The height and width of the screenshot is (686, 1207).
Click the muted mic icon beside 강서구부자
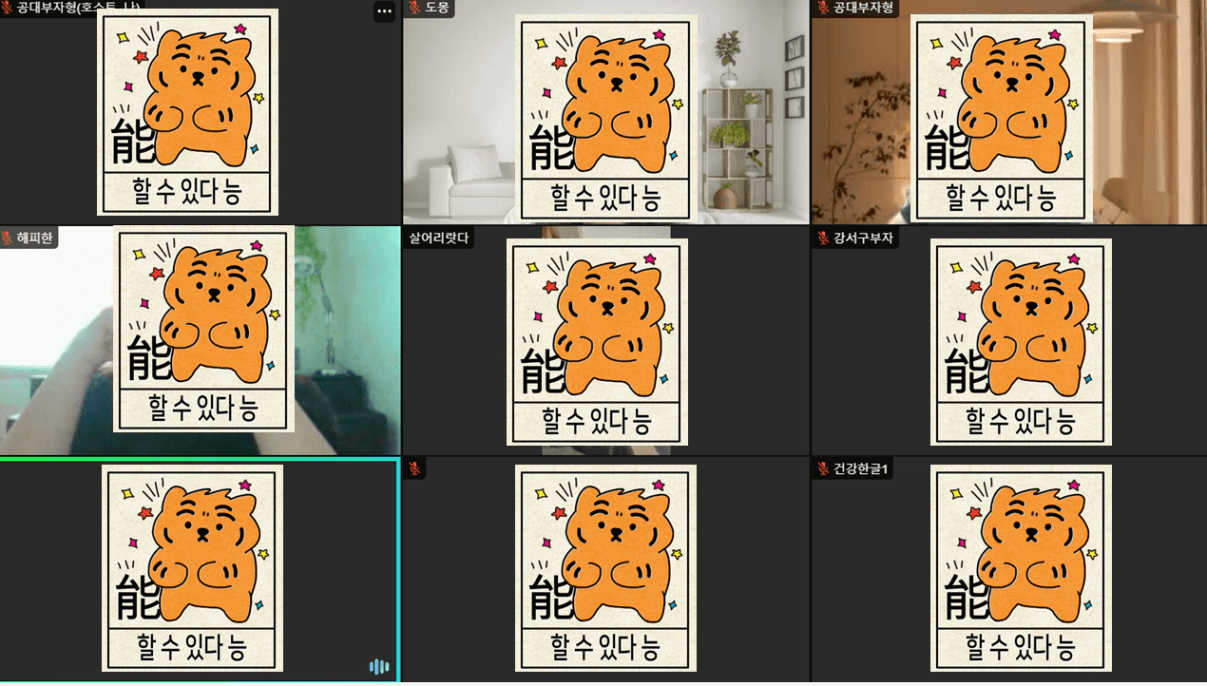[x=823, y=238]
